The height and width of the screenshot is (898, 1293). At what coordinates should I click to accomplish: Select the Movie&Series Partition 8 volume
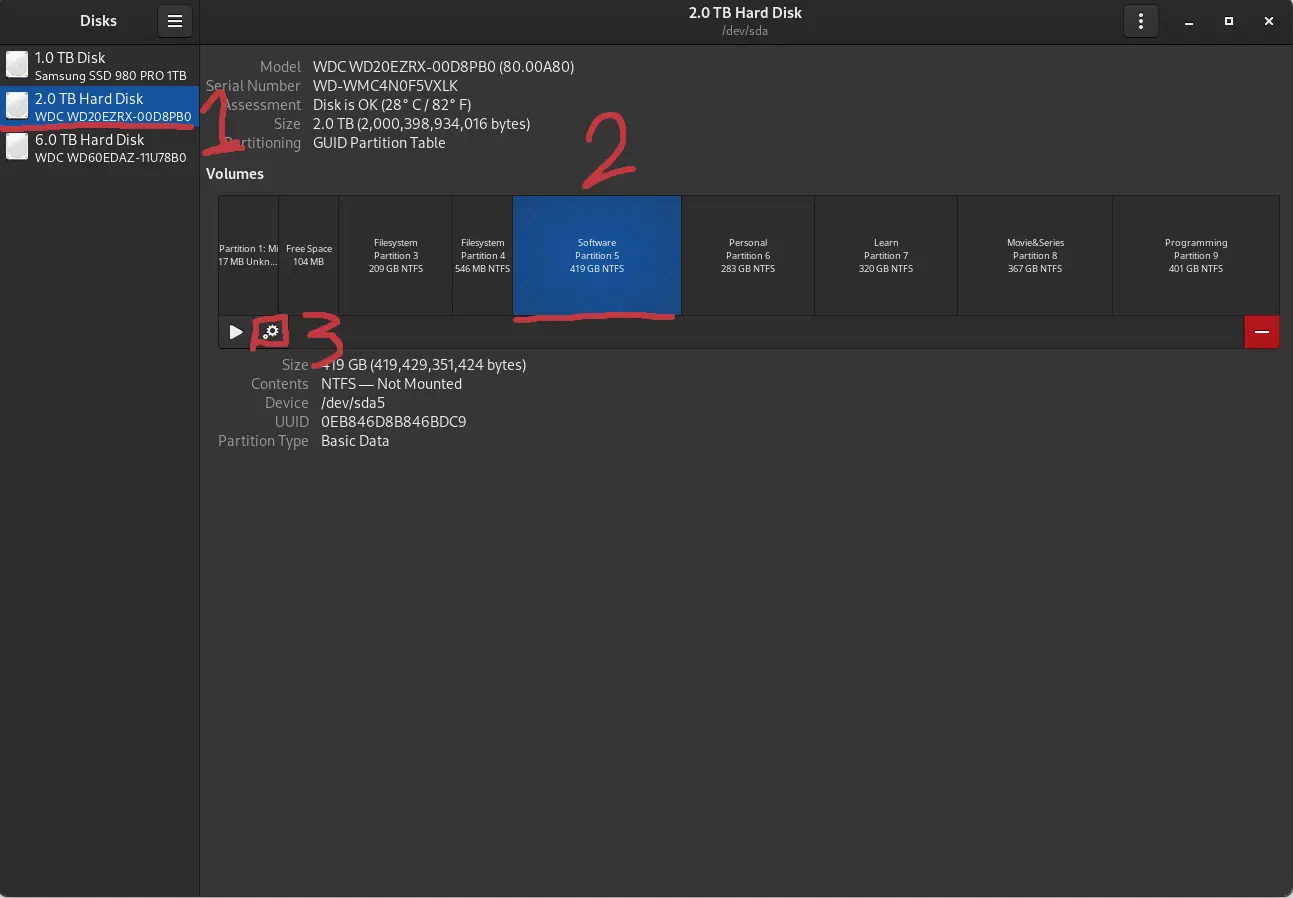(1034, 255)
